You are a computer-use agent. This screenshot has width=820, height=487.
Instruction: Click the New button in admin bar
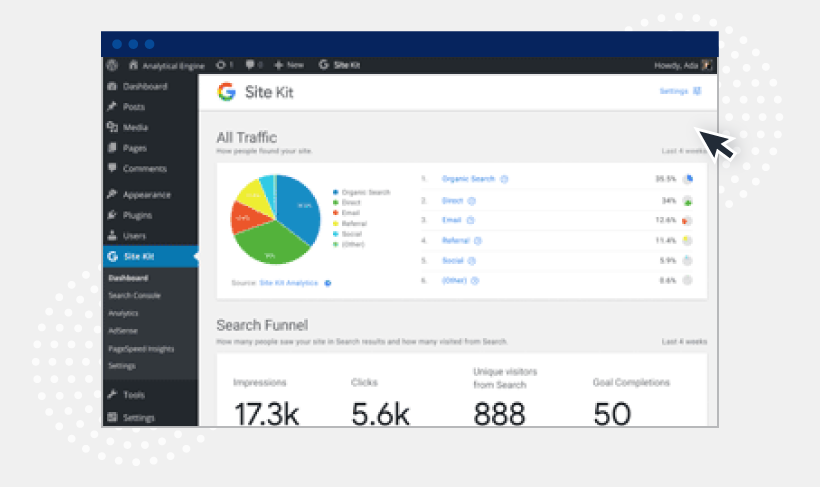click(289, 65)
